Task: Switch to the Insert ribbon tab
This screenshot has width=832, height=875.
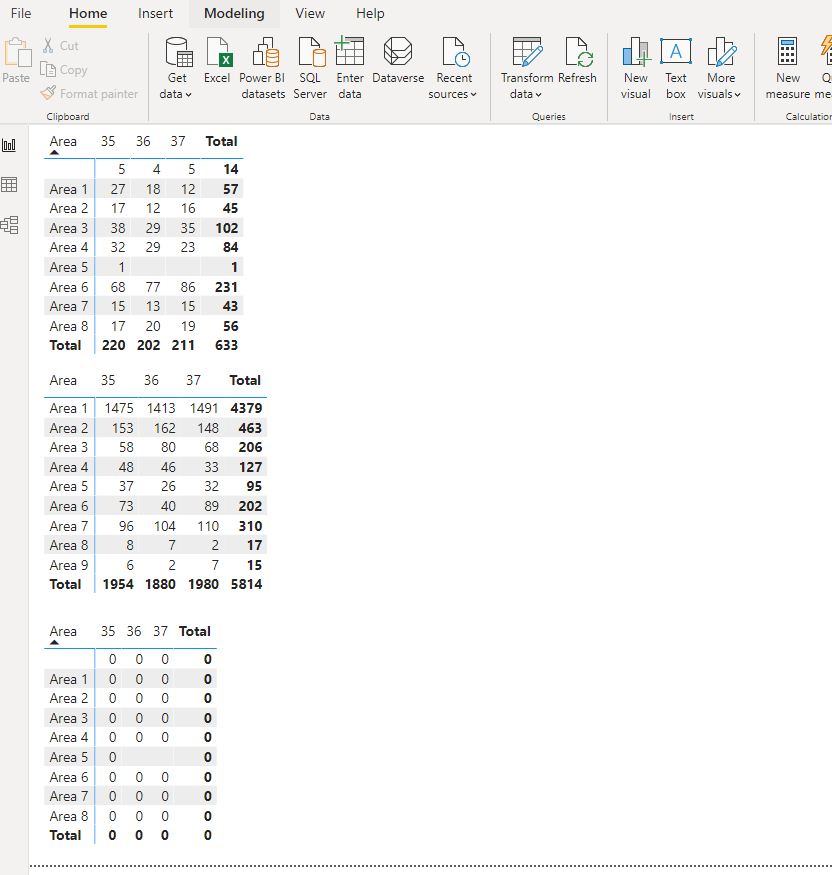Action: pyautogui.click(x=156, y=13)
